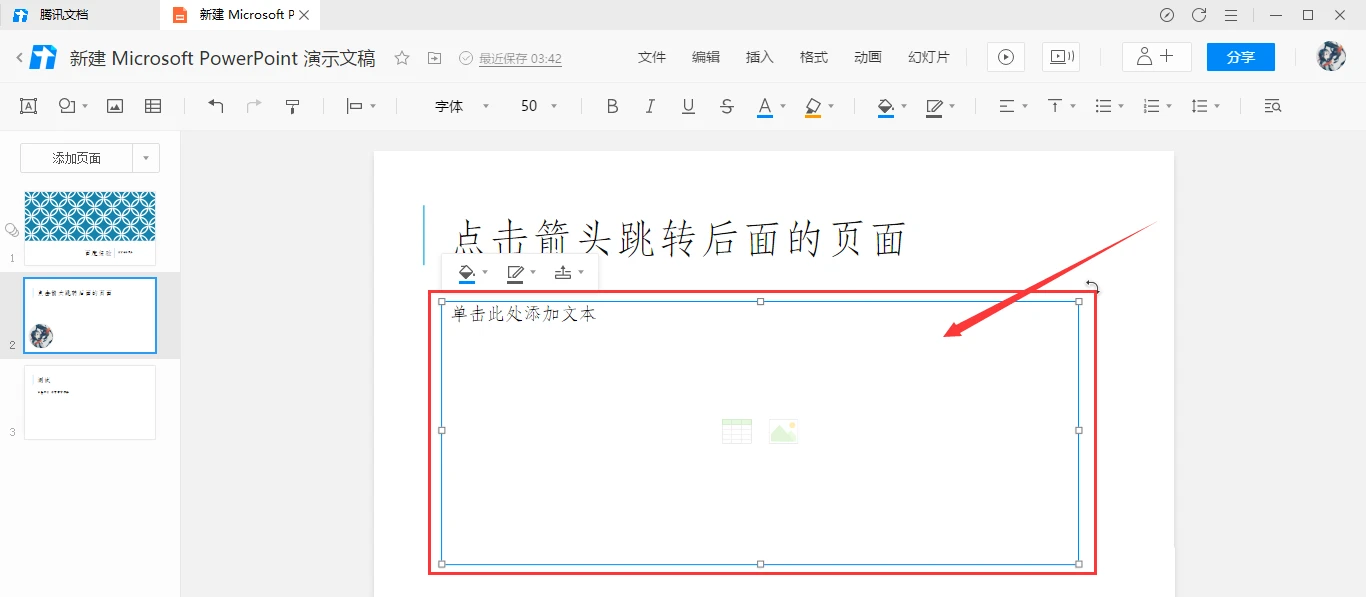Click the main toolbar border pen icon

click(934, 106)
